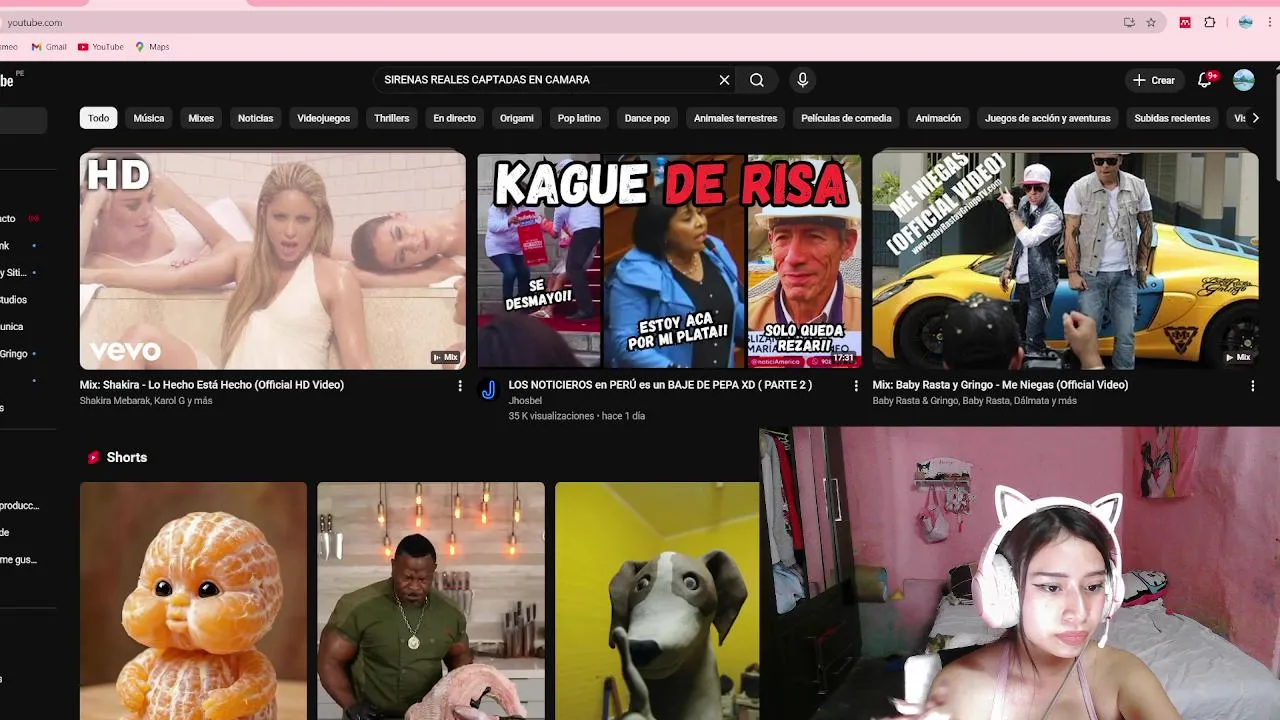Click 'Shakira Mebarak, Karol G y más' text
Screen dimensions: 1280x720
click(146, 401)
